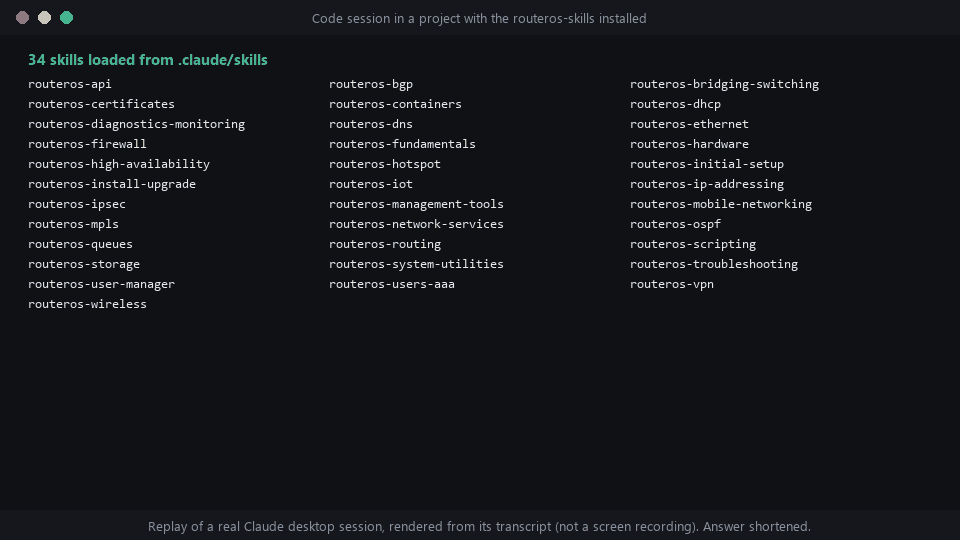Select routeros-vpn skill entry
The height and width of the screenshot is (540, 960).
pos(672,284)
